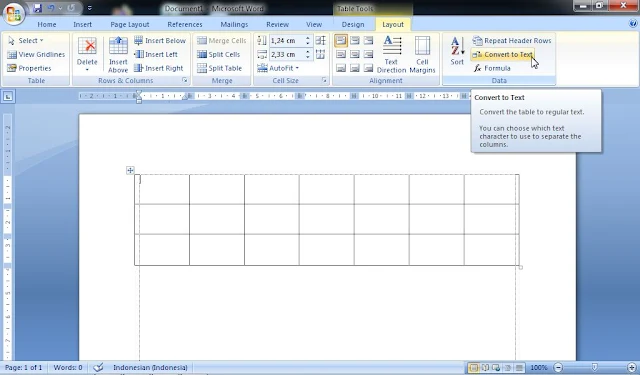Click the column width field showing 2,33 cm

(286, 54)
